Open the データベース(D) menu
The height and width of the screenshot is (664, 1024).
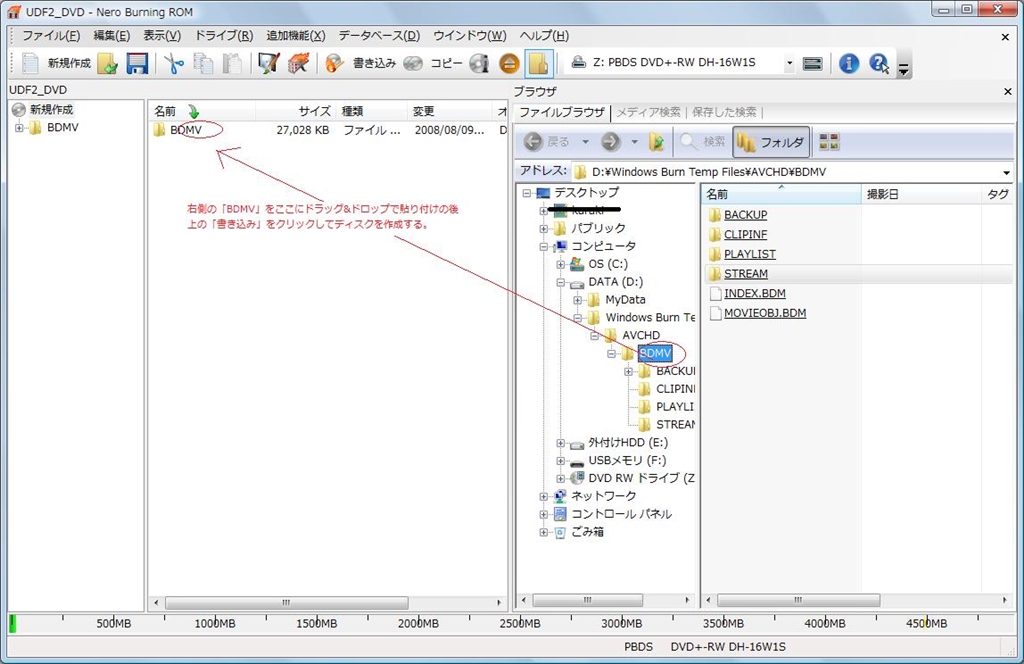click(379, 36)
